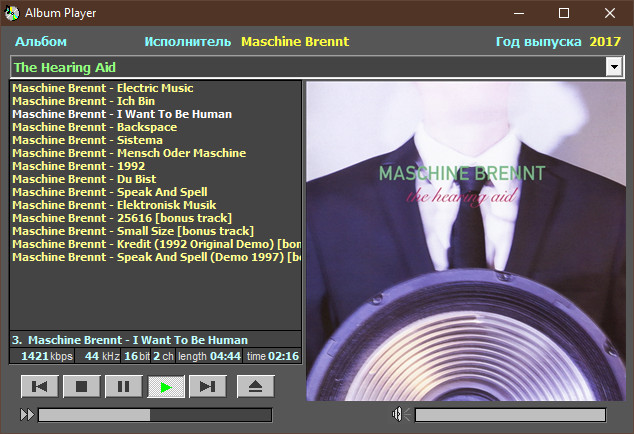The height and width of the screenshot is (434, 634).
Task: Click the fast-forward icon beside seek bar
Action: 27,415
